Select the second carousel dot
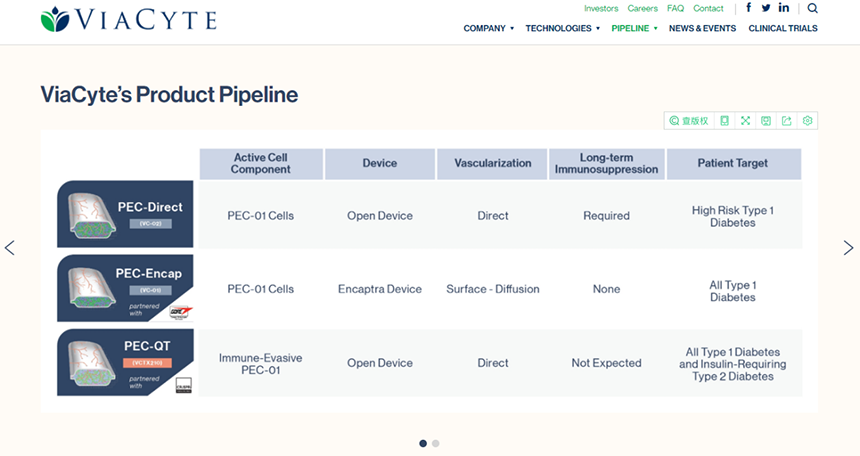860x456 pixels. tap(435, 443)
